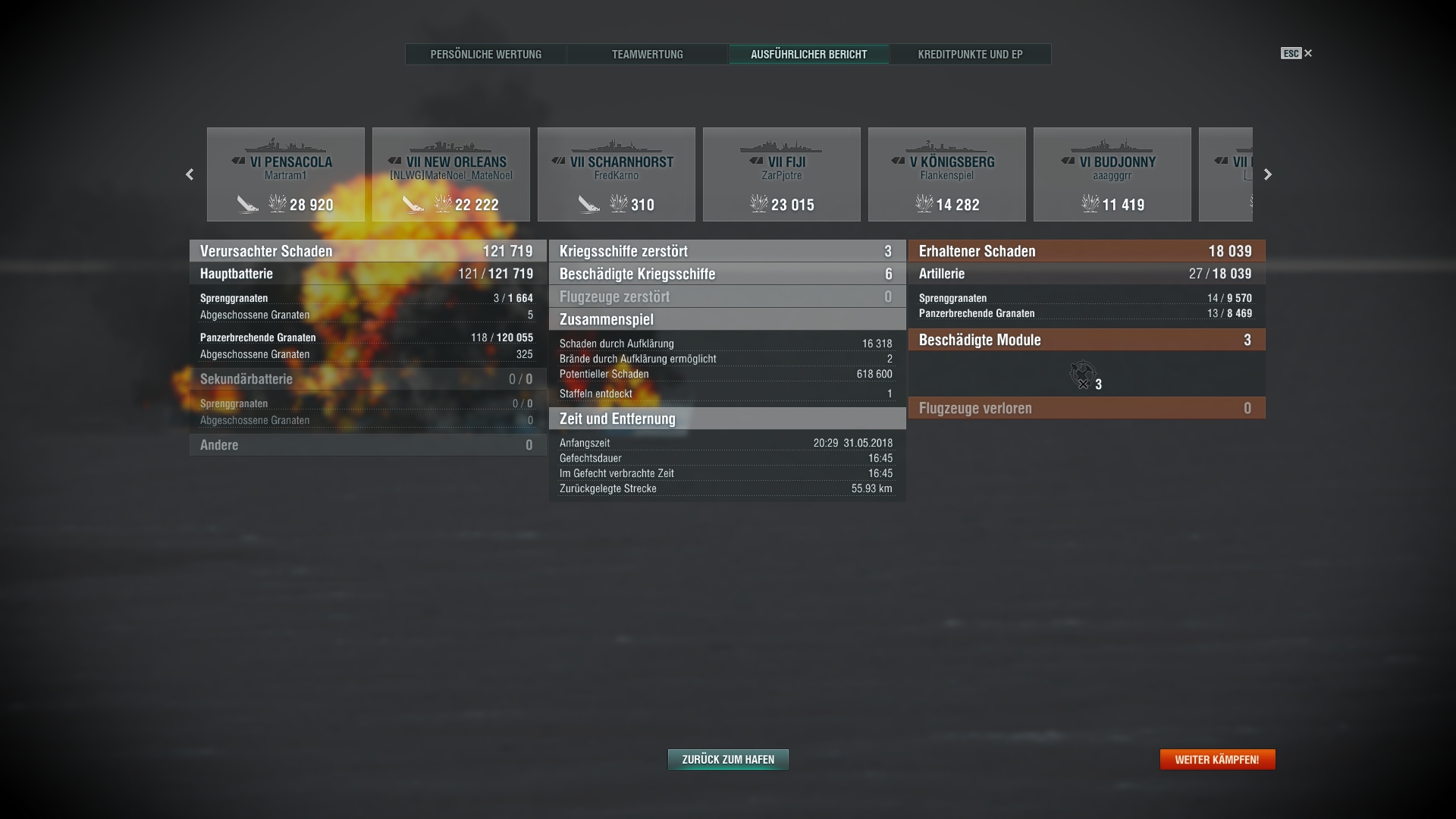
Task: Click the Zurück zum Hafen button
Action: click(x=728, y=759)
